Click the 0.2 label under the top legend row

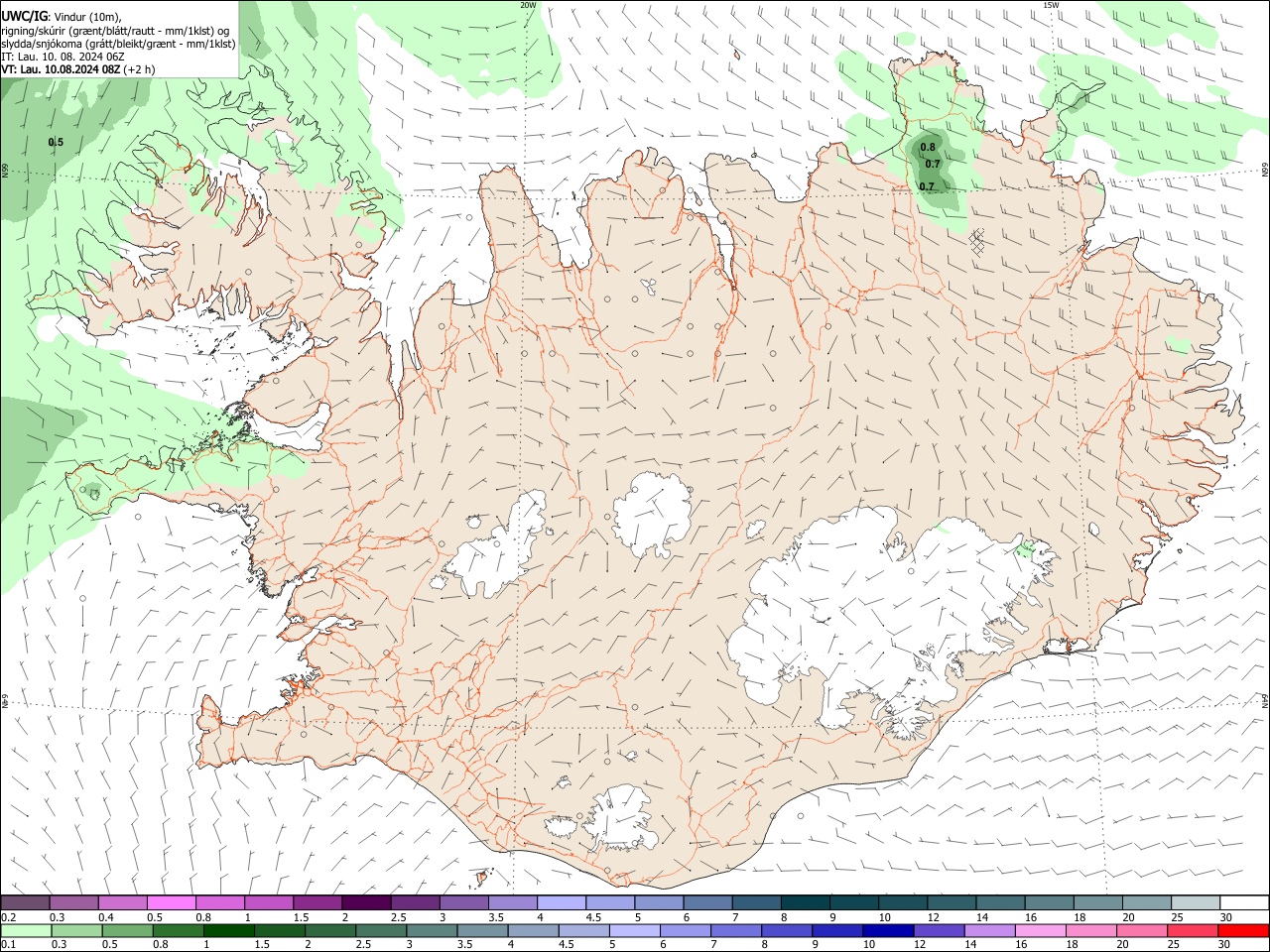click(x=7, y=917)
